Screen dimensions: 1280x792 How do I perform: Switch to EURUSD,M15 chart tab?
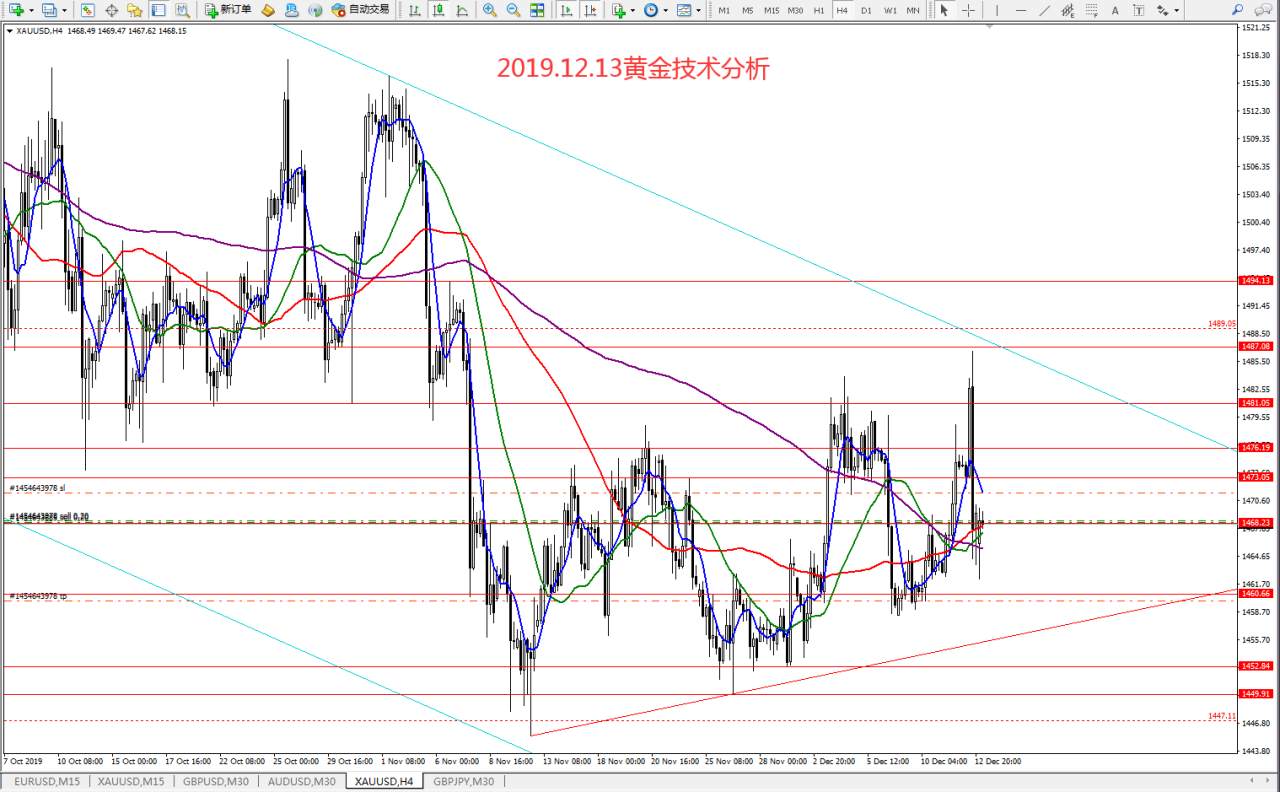point(47,781)
